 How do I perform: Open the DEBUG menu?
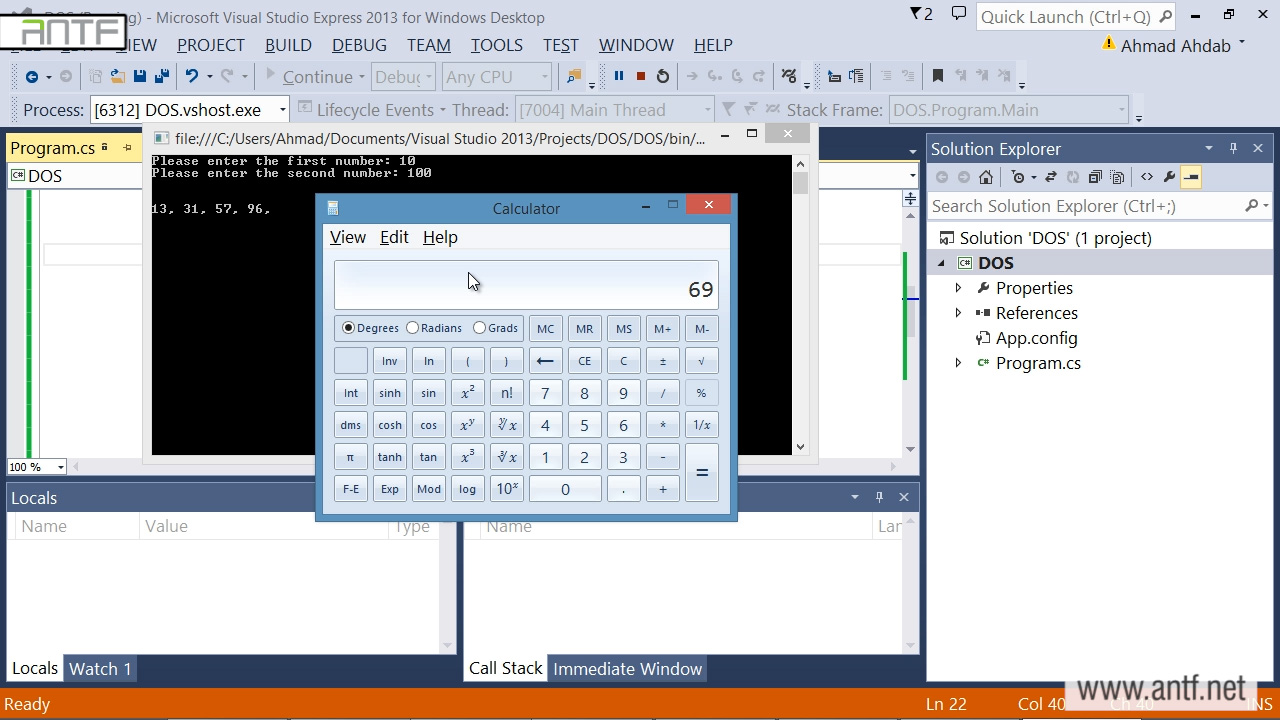(x=359, y=45)
